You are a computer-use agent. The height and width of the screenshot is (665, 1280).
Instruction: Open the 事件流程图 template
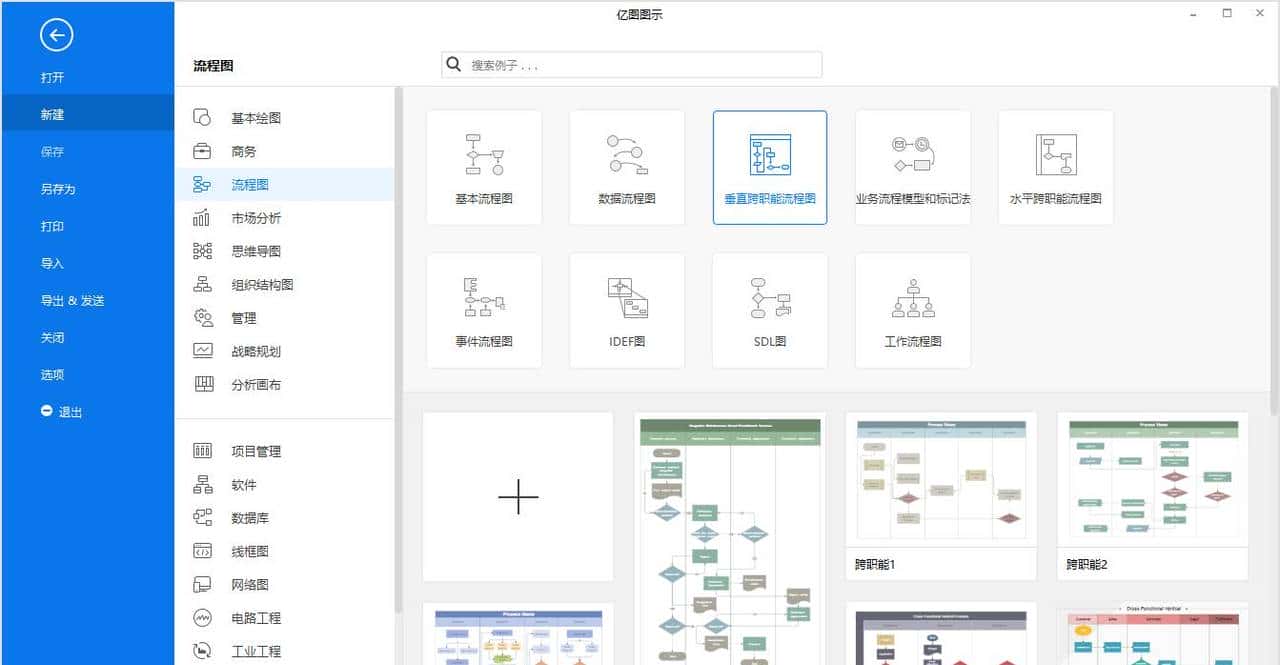click(x=484, y=310)
